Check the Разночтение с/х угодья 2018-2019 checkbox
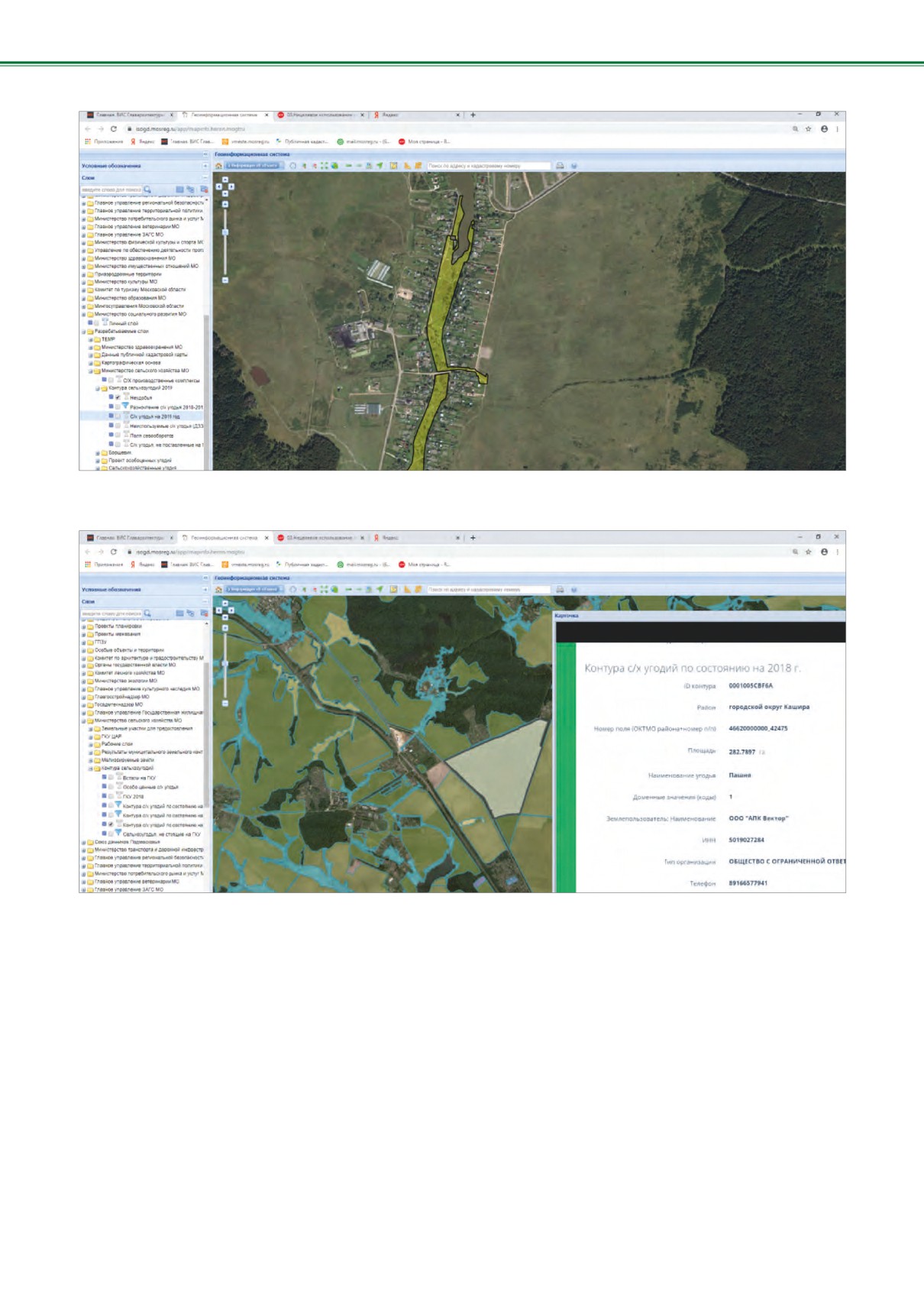The image size is (924, 1308). pos(118,407)
